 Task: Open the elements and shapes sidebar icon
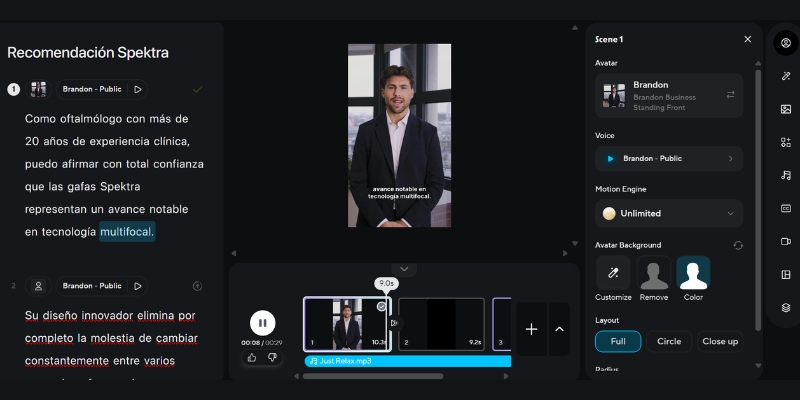point(786,142)
